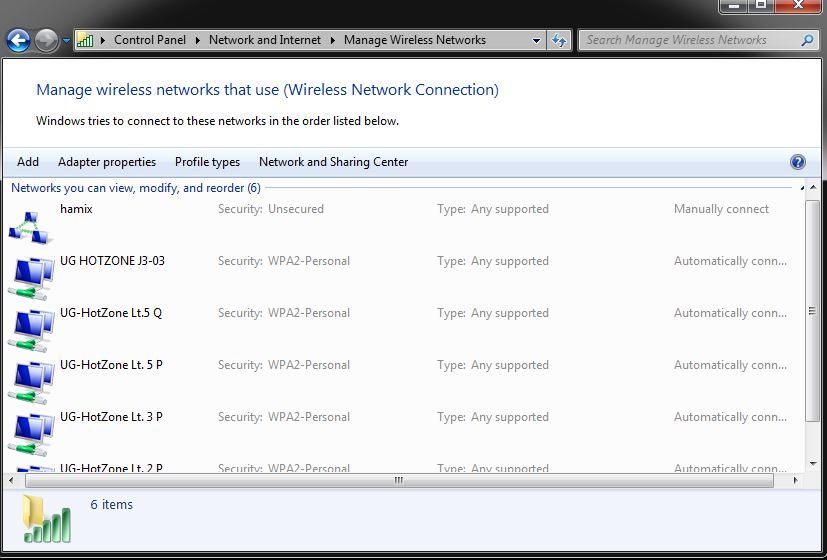Select UG-HotZone Lt. 5 P network name

click(x=111, y=365)
